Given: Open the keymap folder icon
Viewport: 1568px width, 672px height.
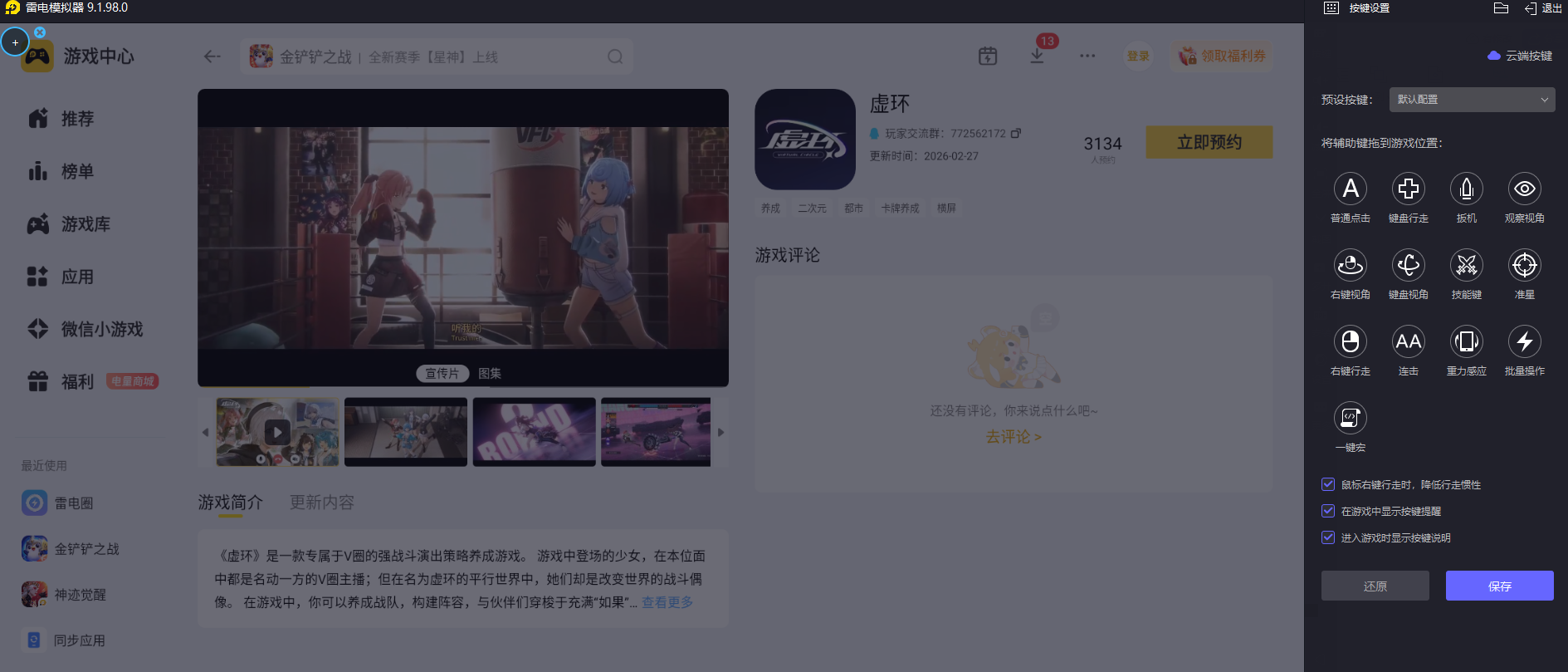Looking at the screenshot, I should point(1501,8).
